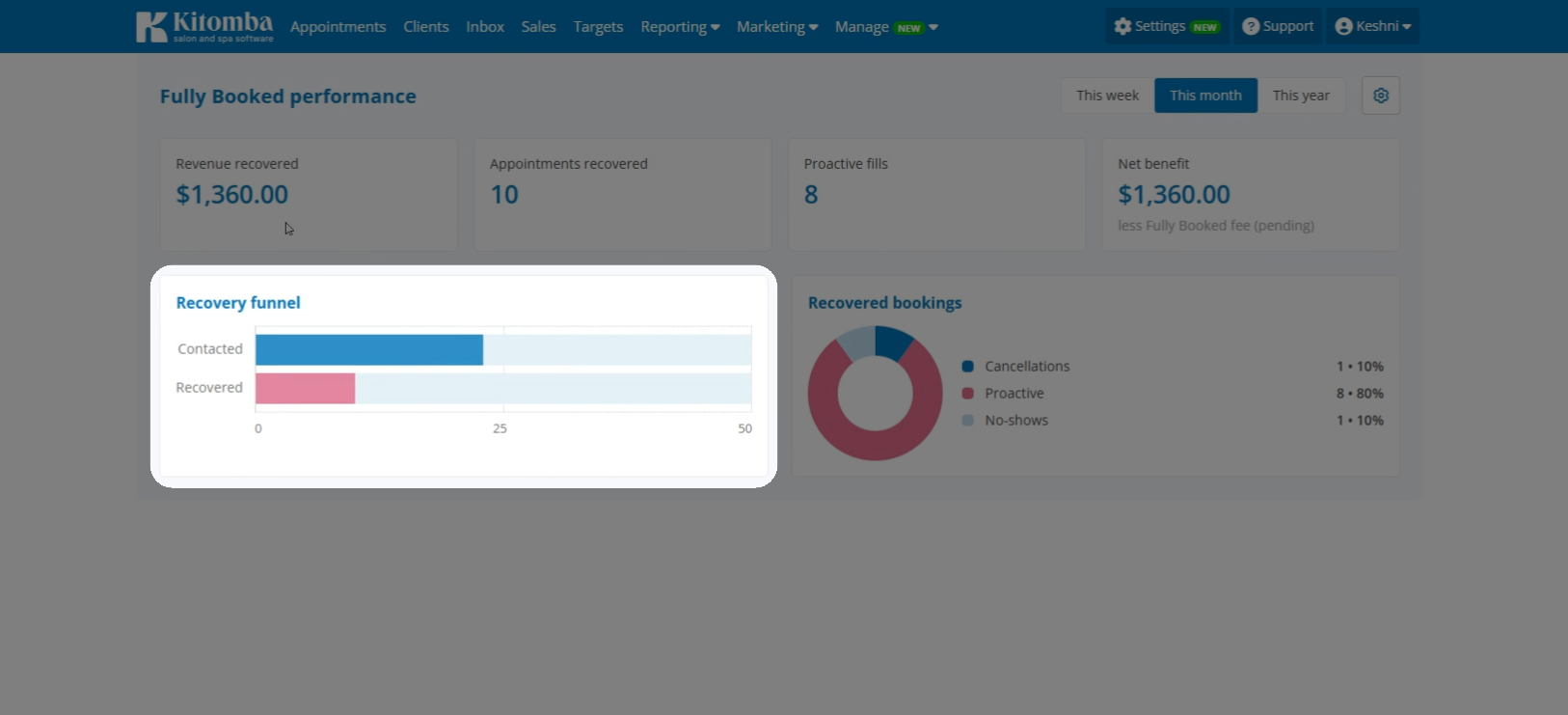Click the Kitomba logo icon
Viewport: 1568px width, 715px height.
151,27
